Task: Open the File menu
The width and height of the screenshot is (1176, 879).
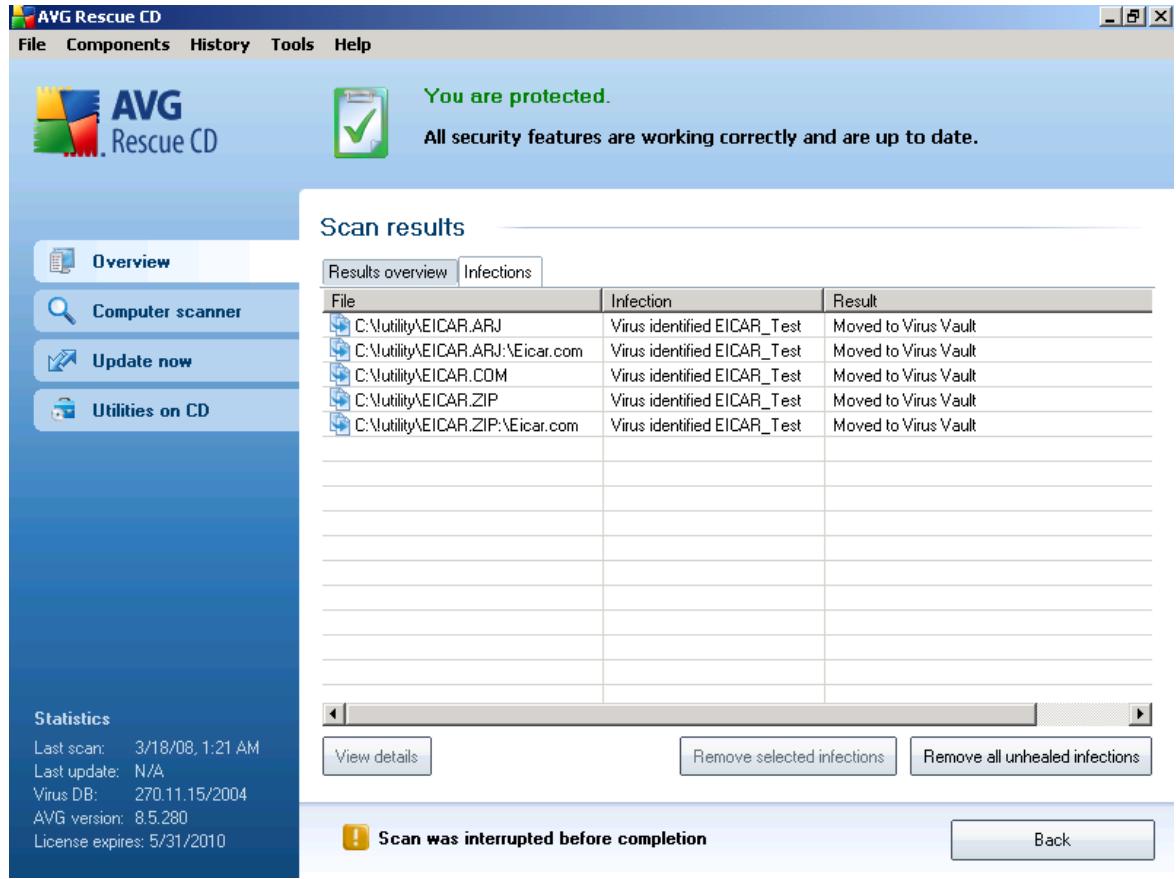Action: point(32,44)
